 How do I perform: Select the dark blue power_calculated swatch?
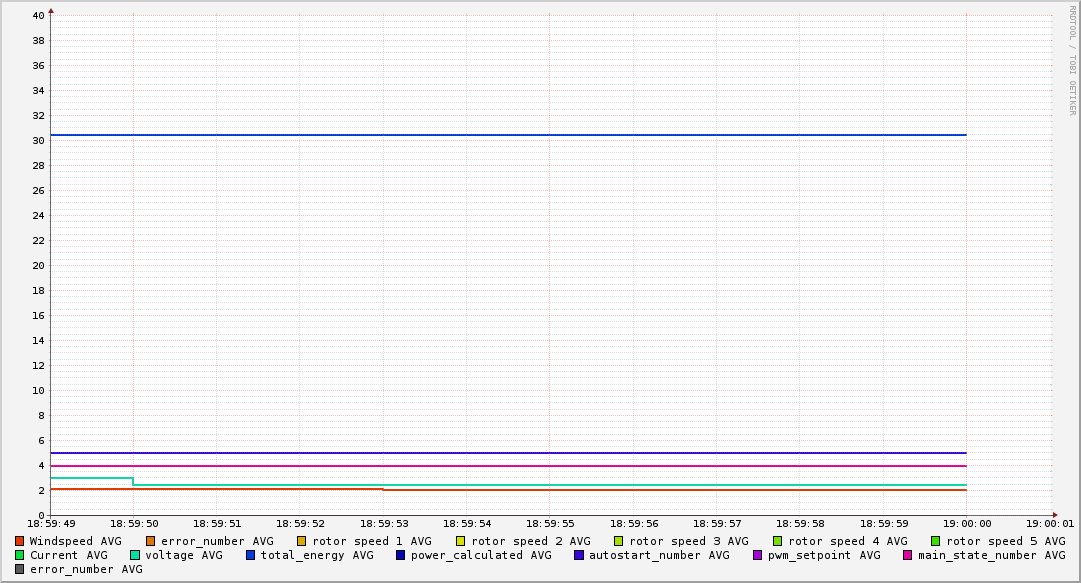[401, 555]
